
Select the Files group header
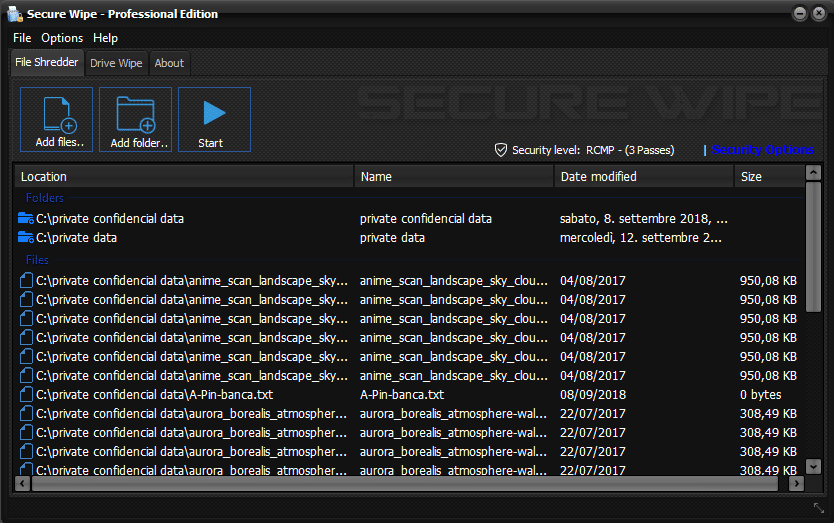[37, 260]
